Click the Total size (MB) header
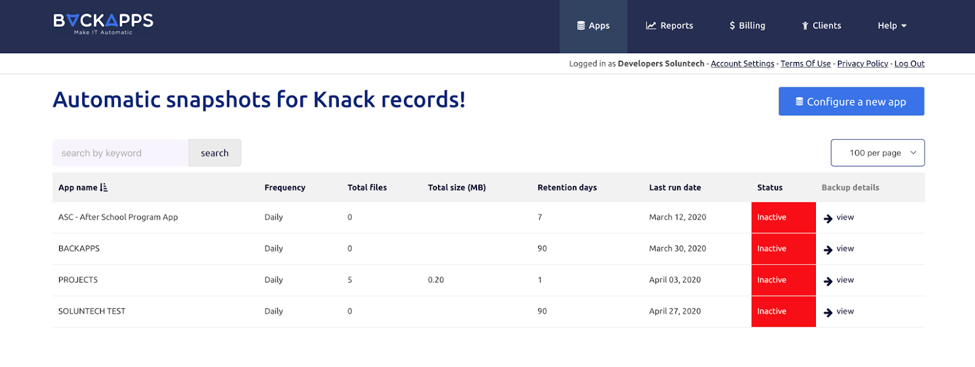The width and height of the screenshot is (975, 367). point(456,187)
